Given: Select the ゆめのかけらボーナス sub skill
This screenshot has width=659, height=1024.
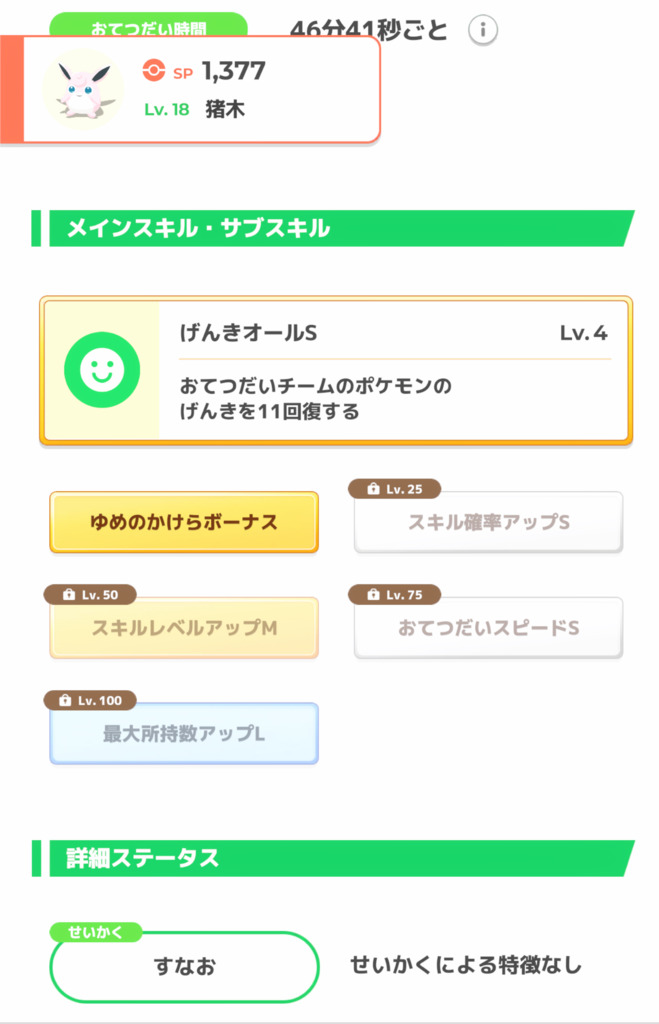Looking at the screenshot, I should [x=184, y=522].
